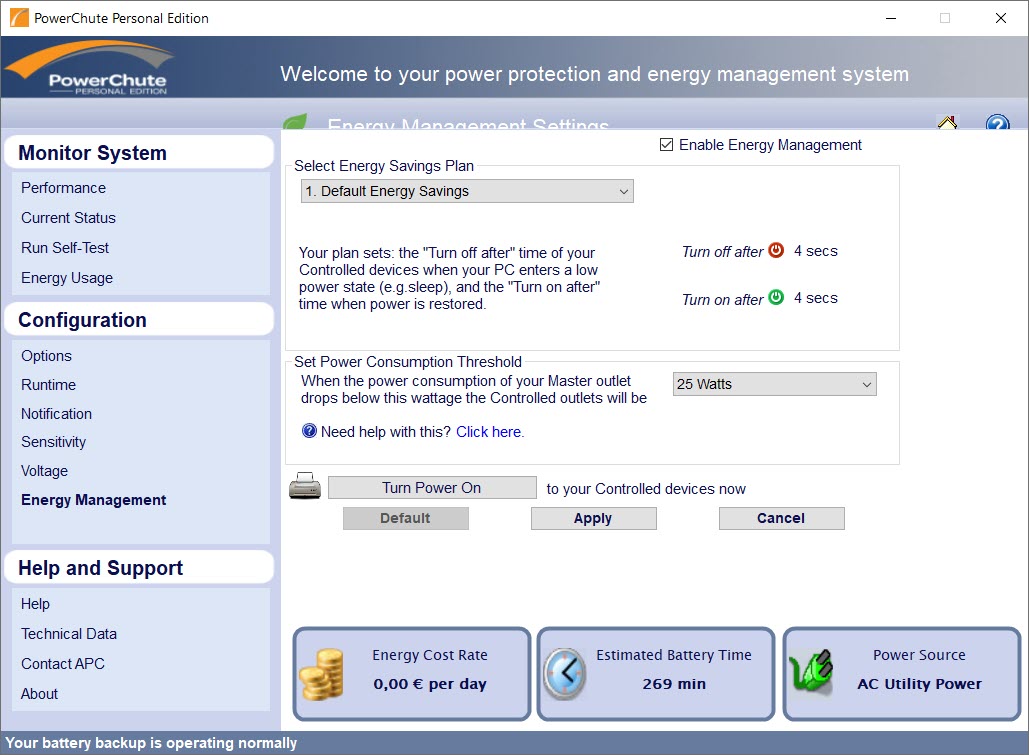The height and width of the screenshot is (755, 1029).
Task: Click the orange PowerChute title bar icon
Action: tap(19, 18)
